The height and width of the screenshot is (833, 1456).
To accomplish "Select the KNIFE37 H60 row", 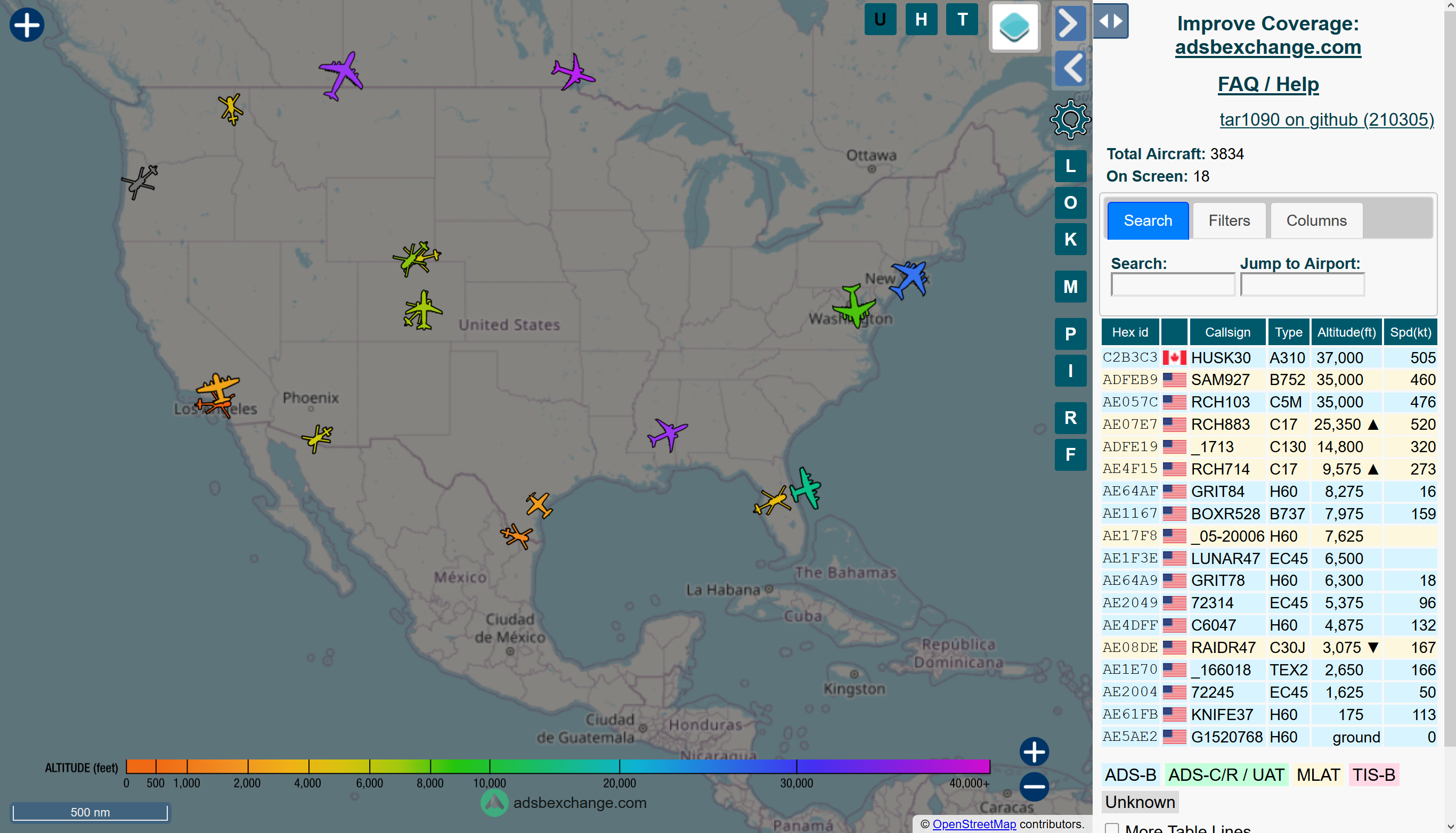I will tap(1269, 715).
